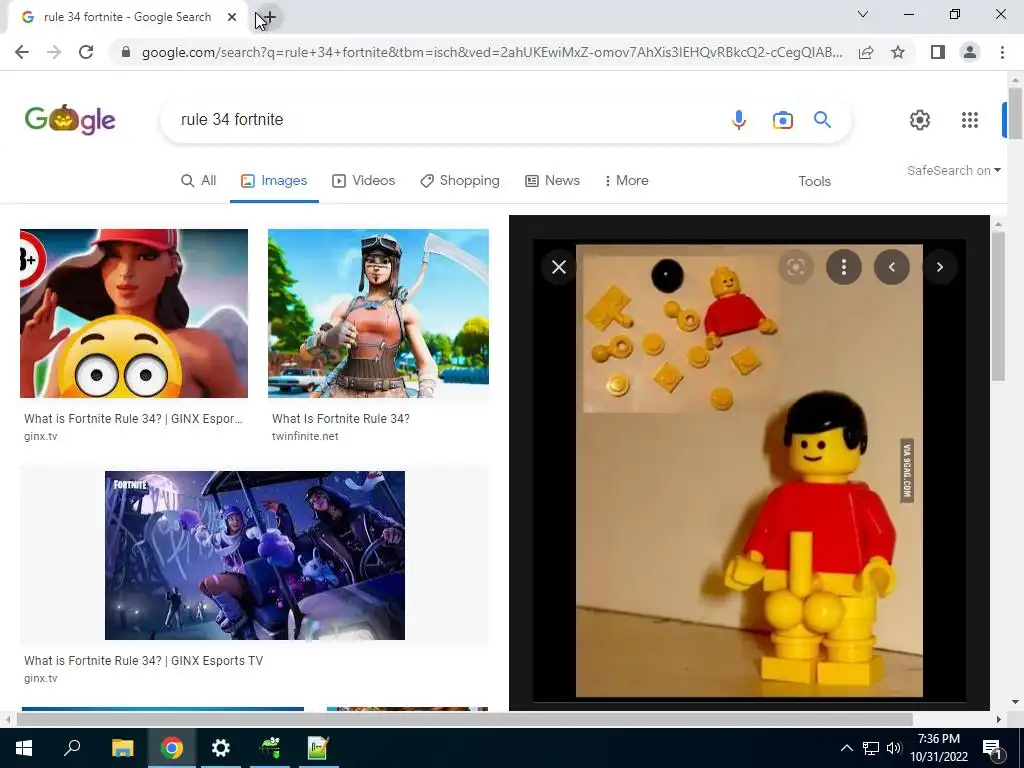Screen dimensions: 1024x768
Task: Open a new tab with plus button
Action: [268, 18]
